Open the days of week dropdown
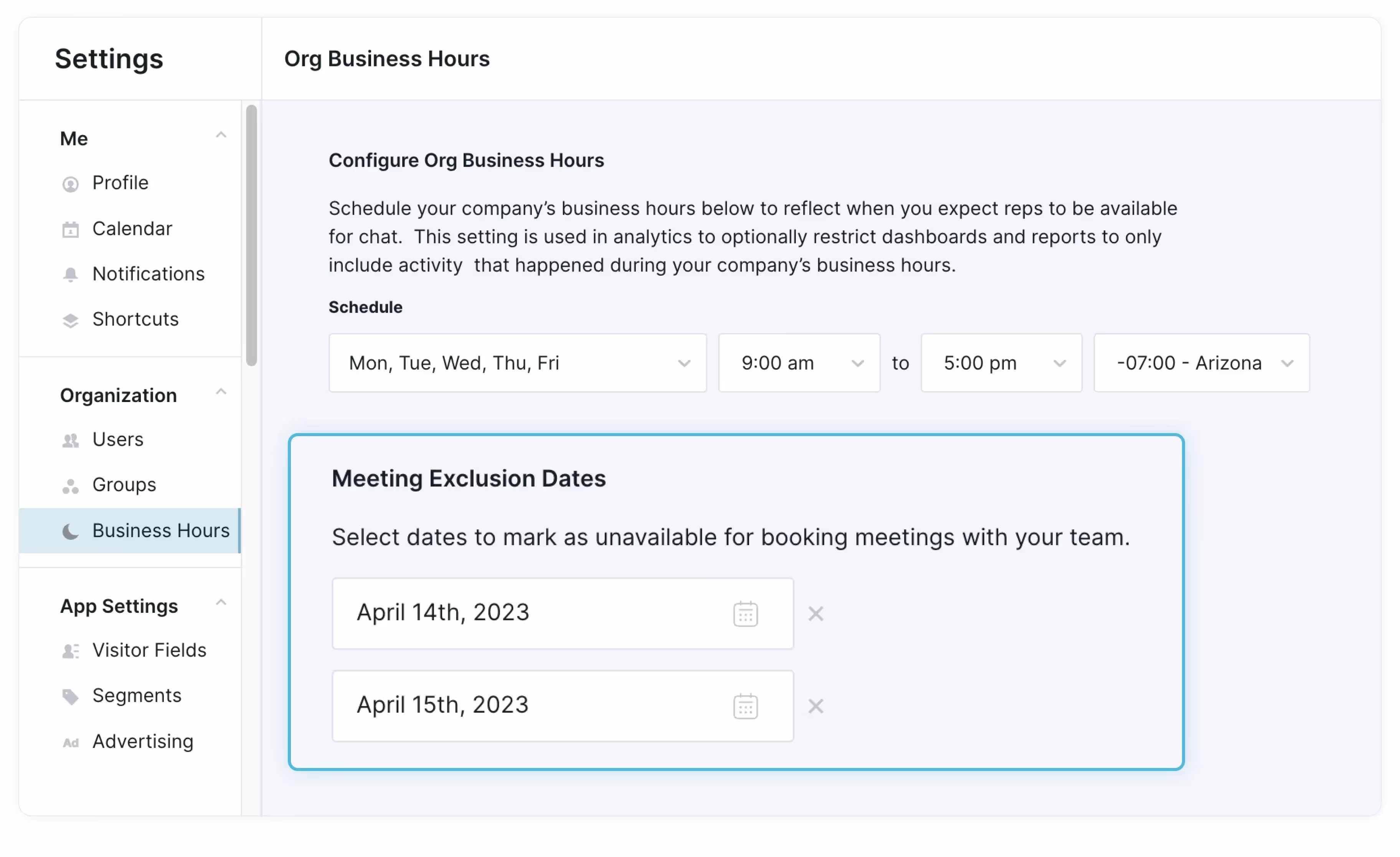 pos(517,363)
